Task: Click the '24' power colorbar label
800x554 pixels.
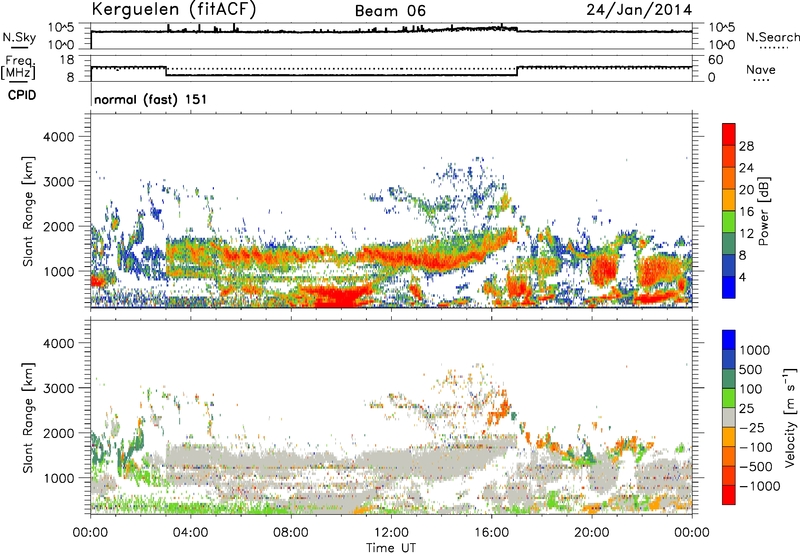Action: [746, 168]
